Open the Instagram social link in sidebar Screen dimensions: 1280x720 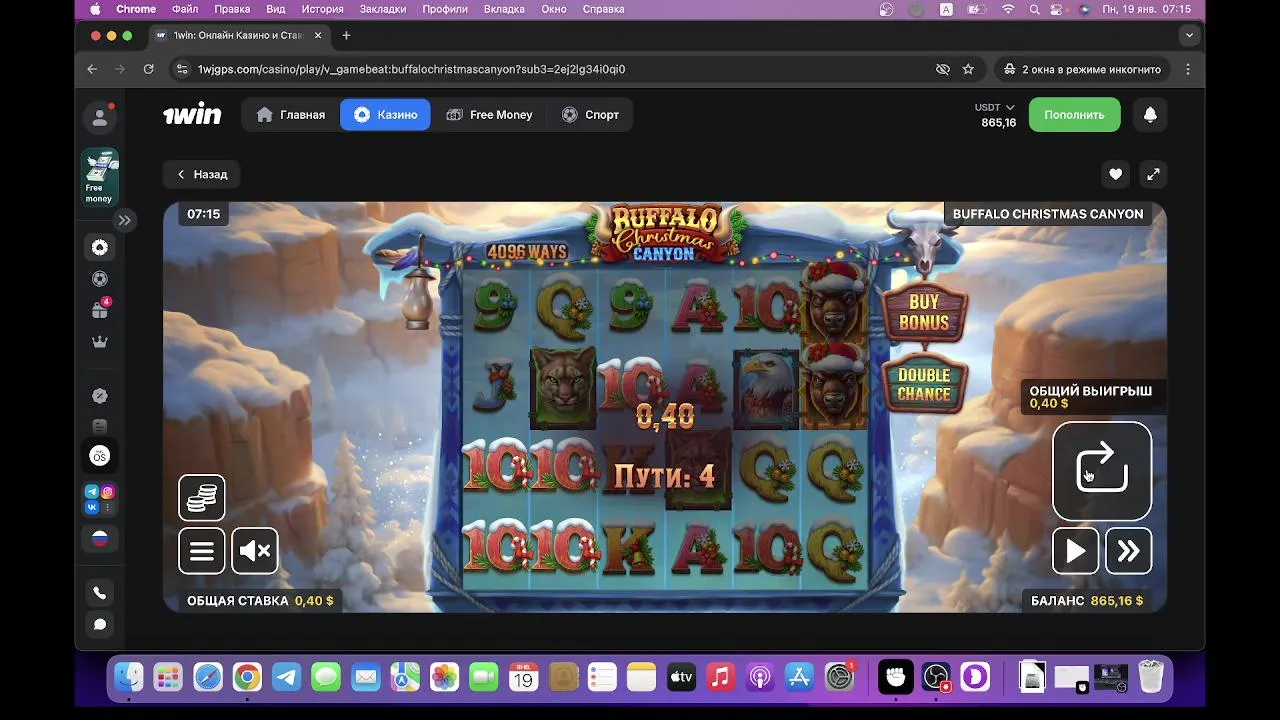[108, 491]
